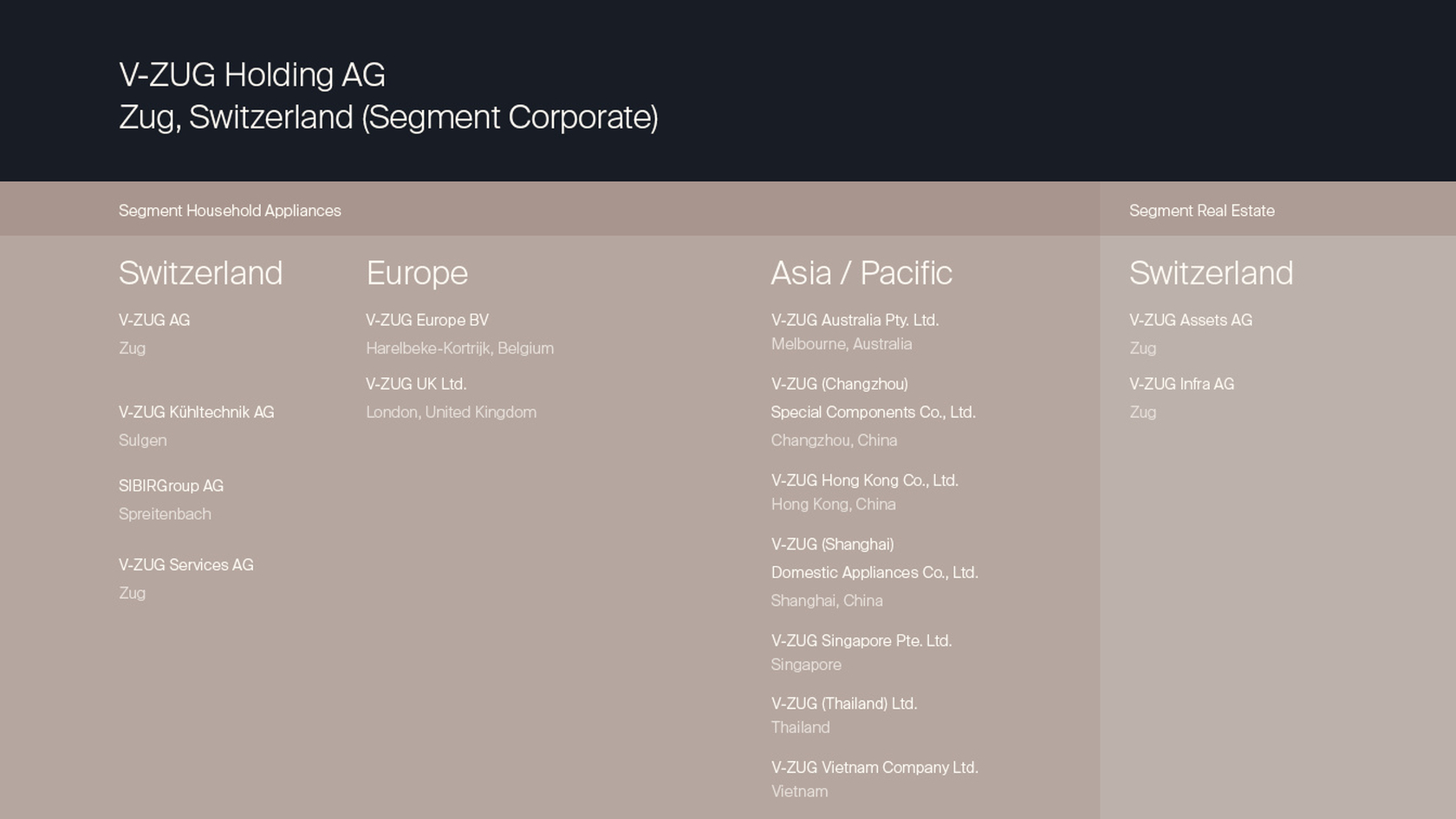Click V-ZUG Infra AG entry
Image resolution: width=1456 pixels, height=819 pixels.
click(x=1181, y=384)
